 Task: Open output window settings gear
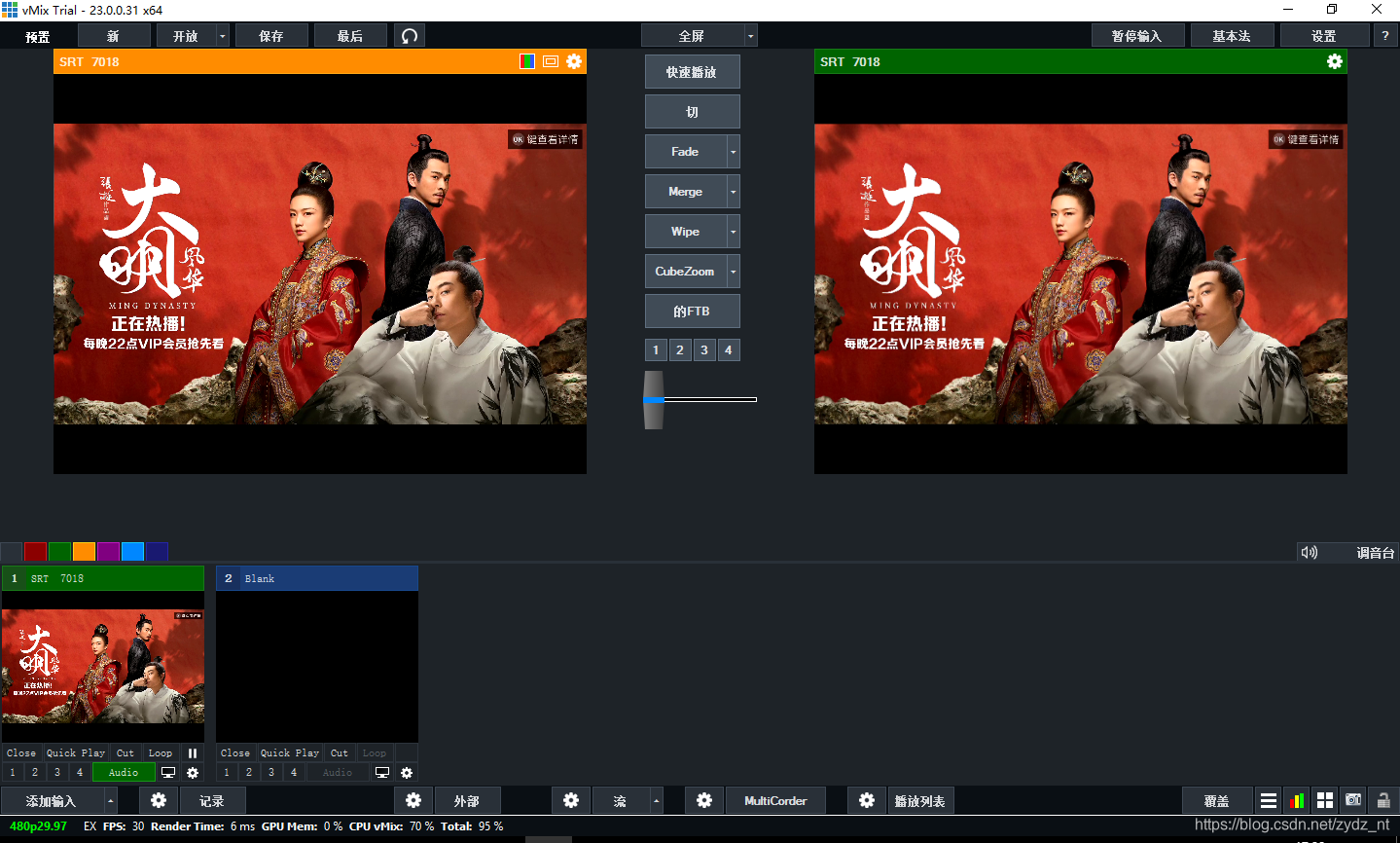pyautogui.click(x=1335, y=61)
